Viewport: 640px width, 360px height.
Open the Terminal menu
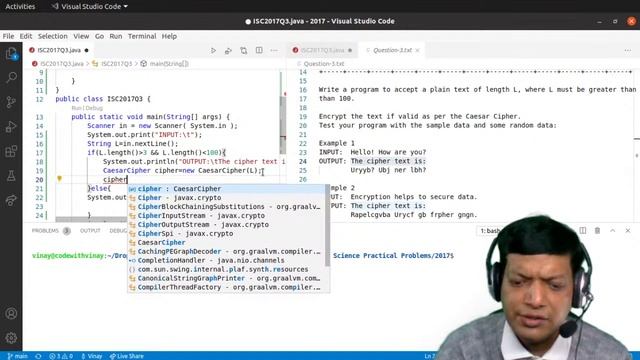142,36
